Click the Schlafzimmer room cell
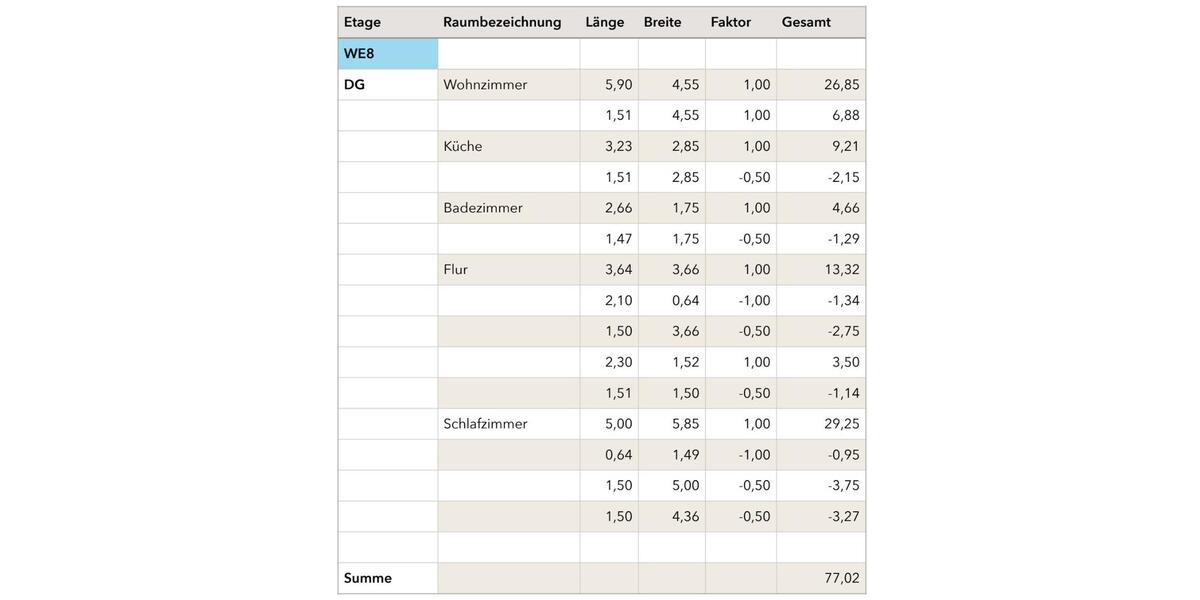The height and width of the screenshot is (600, 1200). point(508,424)
